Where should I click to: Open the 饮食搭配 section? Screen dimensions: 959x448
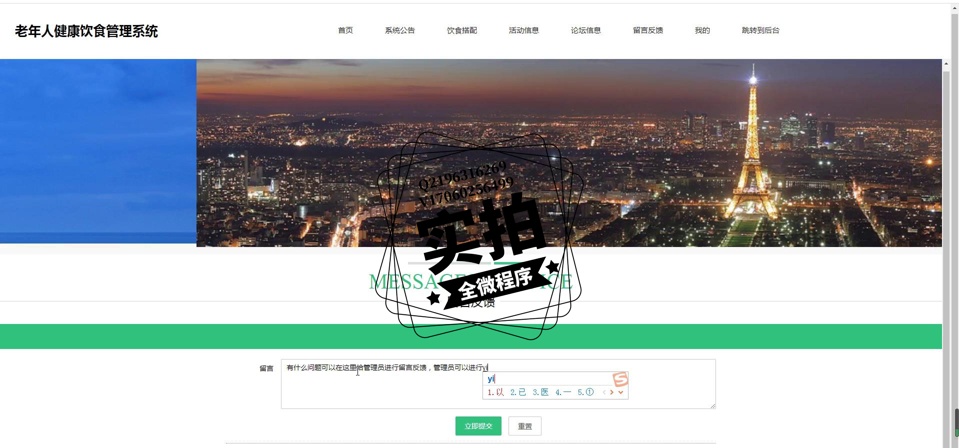click(461, 30)
